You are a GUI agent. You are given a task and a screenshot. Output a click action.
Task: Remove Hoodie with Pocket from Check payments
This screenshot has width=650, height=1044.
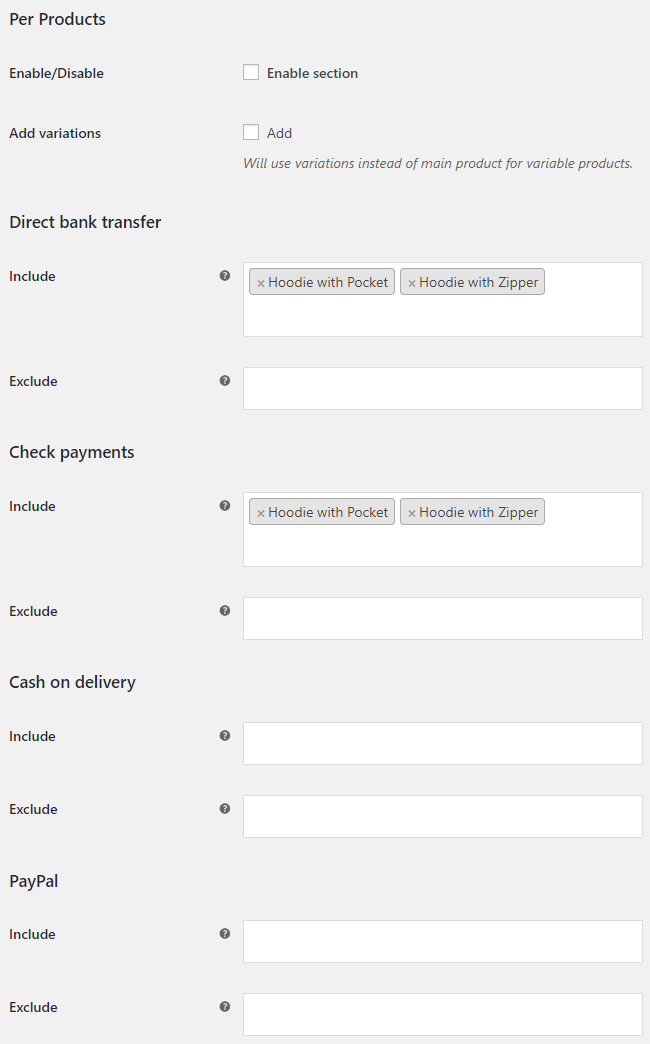pos(261,513)
